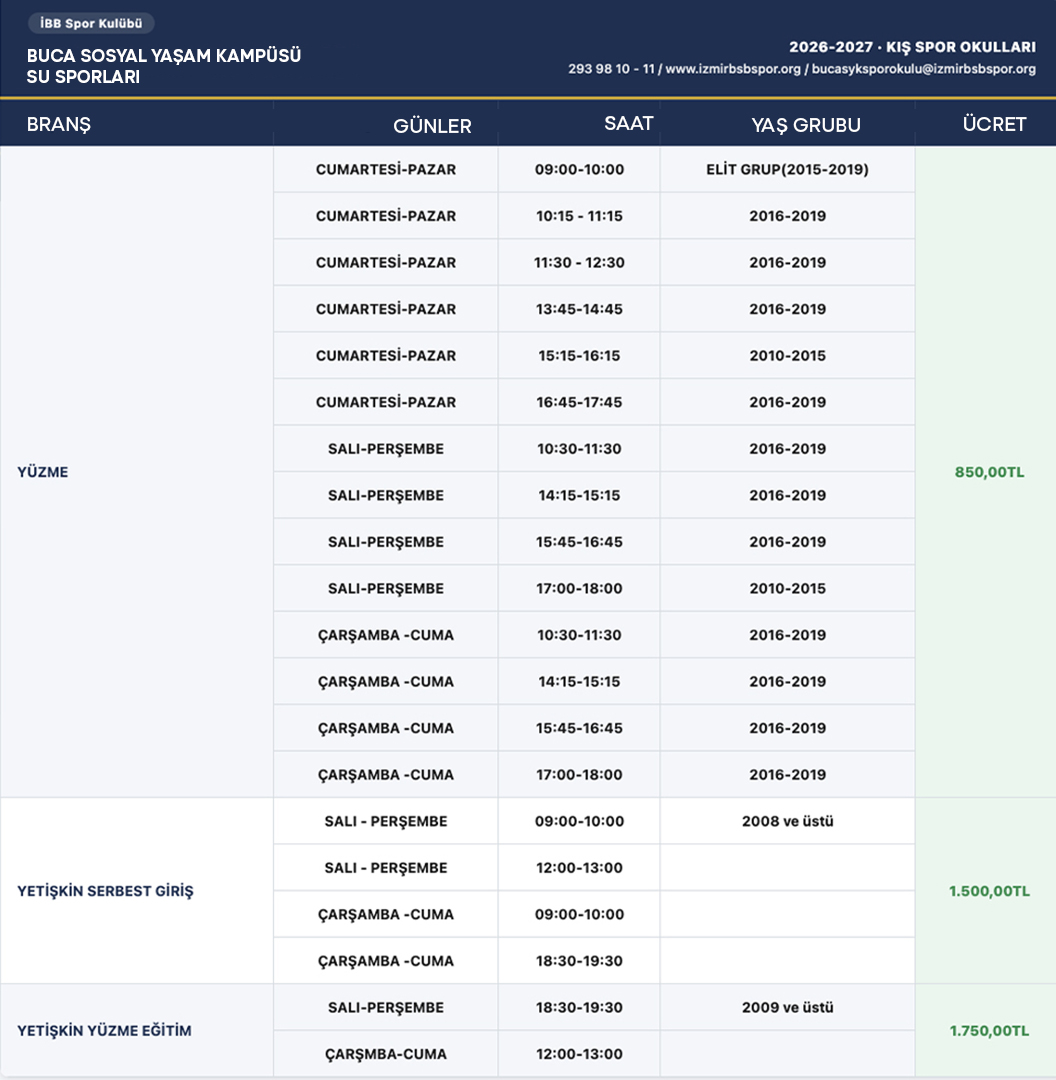Click the ÇARŞMBA-CUMA days cell
The width and height of the screenshot is (1056, 1080).
point(386,1054)
